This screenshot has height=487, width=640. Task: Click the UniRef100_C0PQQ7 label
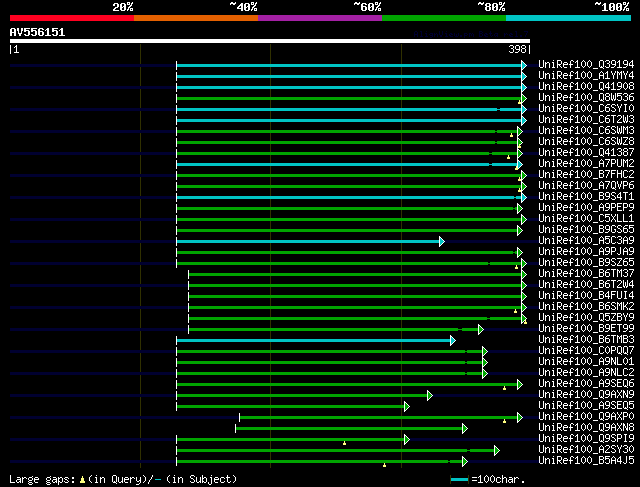[x=586, y=351]
